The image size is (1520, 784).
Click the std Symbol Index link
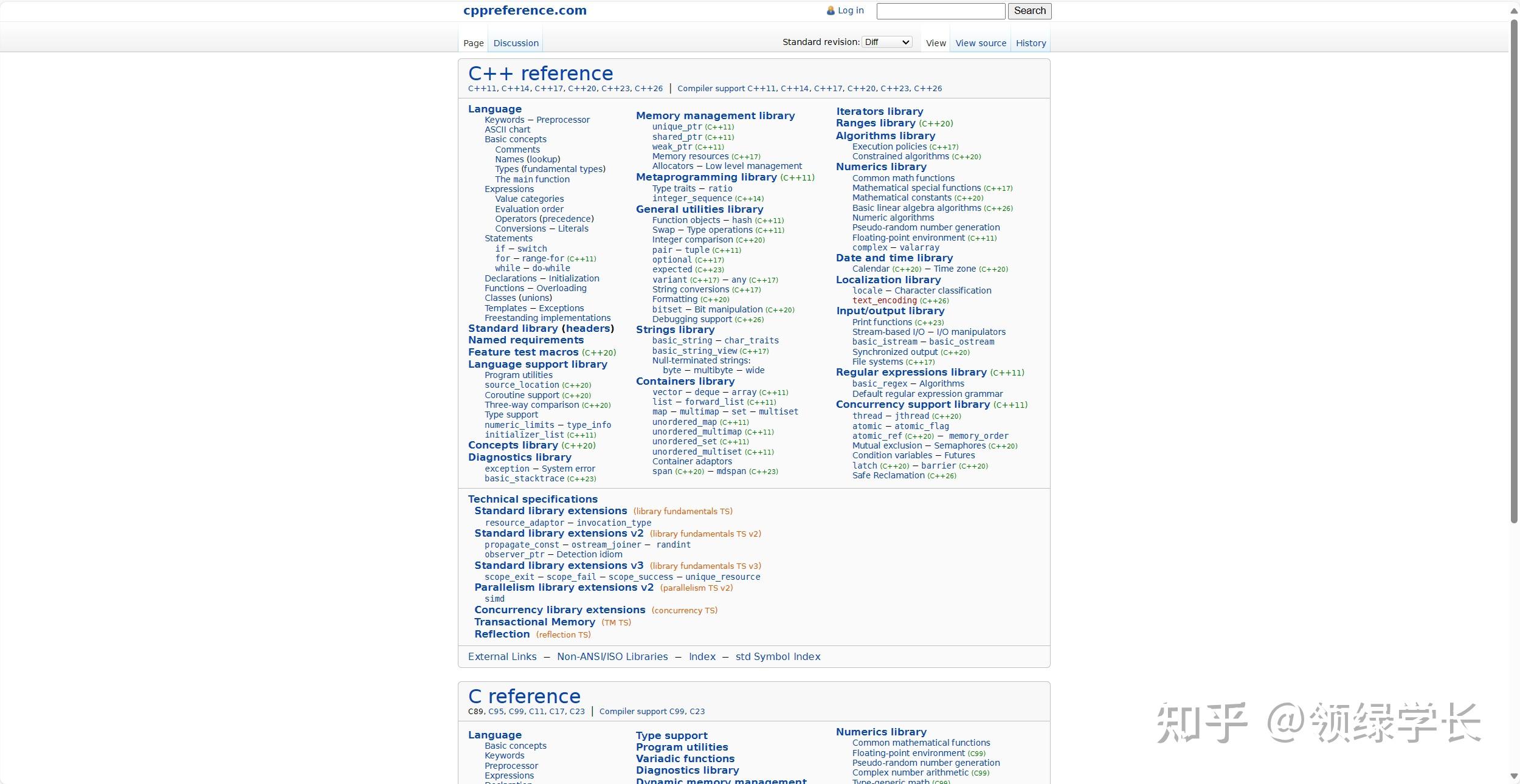pyautogui.click(x=778, y=657)
